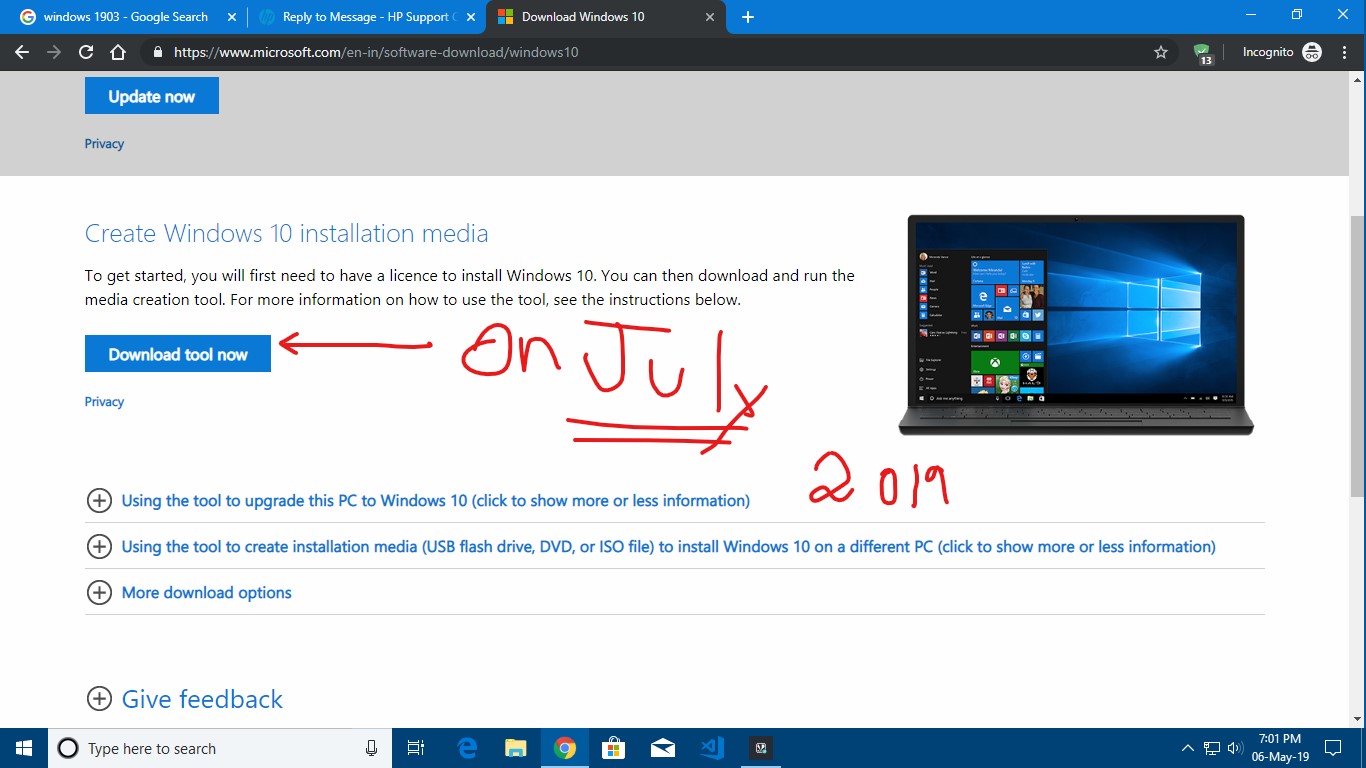
Task: Click the browser forward arrow
Action: [x=54, y=52]
